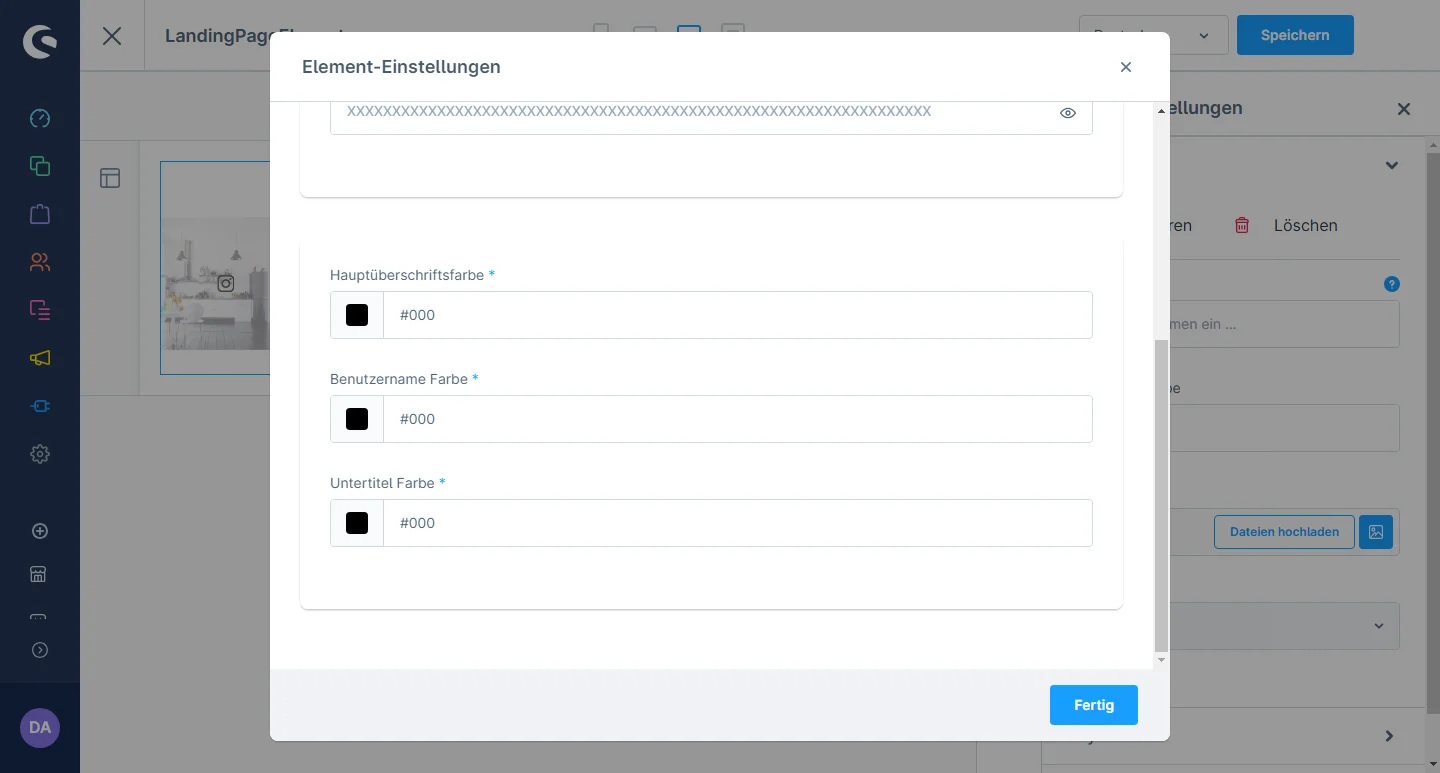Open the media library icon beside Dateien hochladen

(1376, 532)
